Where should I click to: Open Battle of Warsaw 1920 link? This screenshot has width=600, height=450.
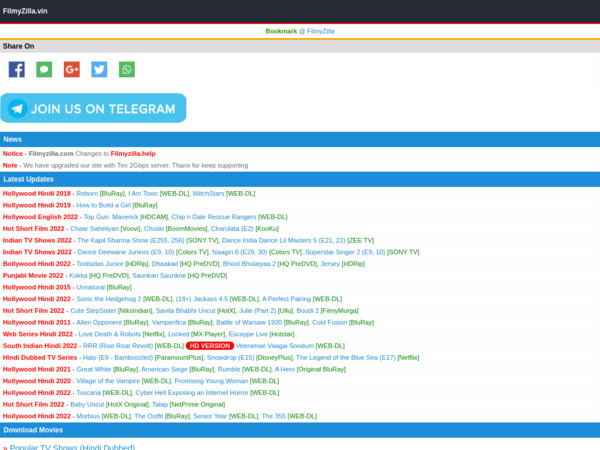(249, 323)
